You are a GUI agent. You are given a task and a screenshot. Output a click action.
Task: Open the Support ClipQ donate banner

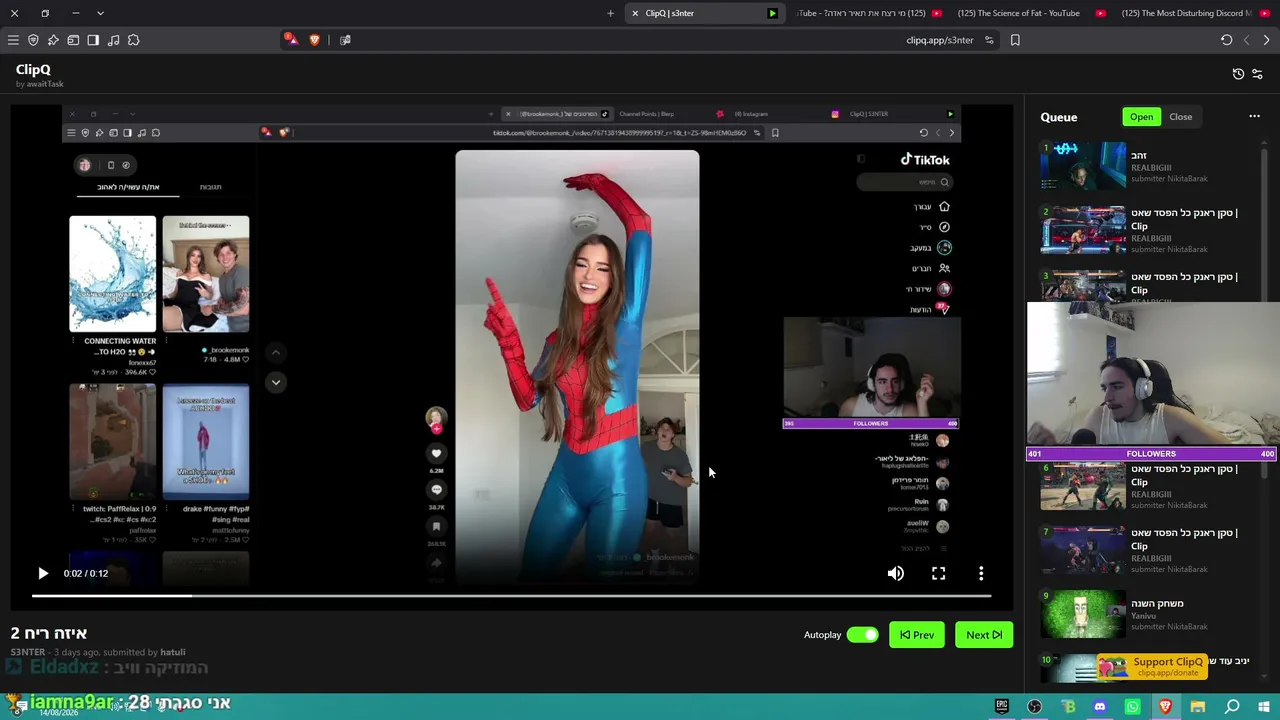coord(1152,666)
